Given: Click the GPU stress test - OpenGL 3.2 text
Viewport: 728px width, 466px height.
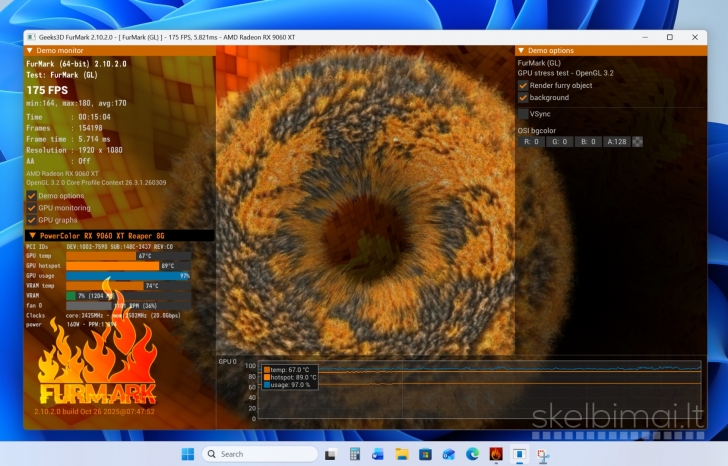Looking at the screenshot, I should (x=566, y=73).
